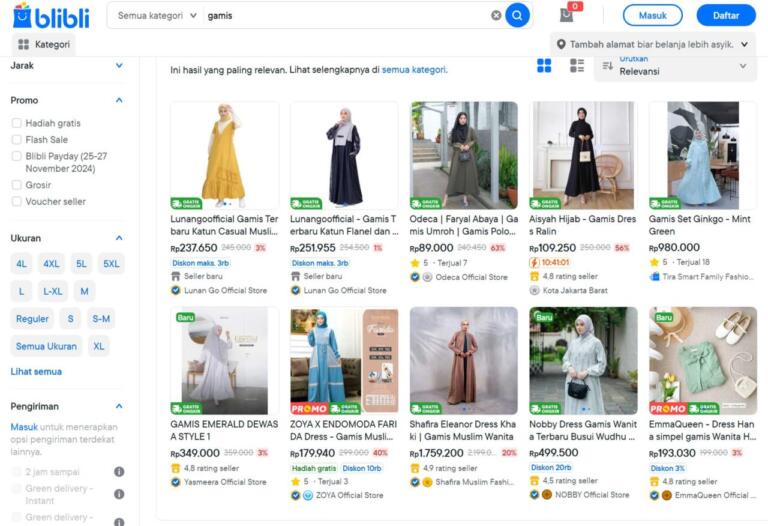Click the Baru badge on GAMIS EMERALD DEWASA

click(185, 317)
